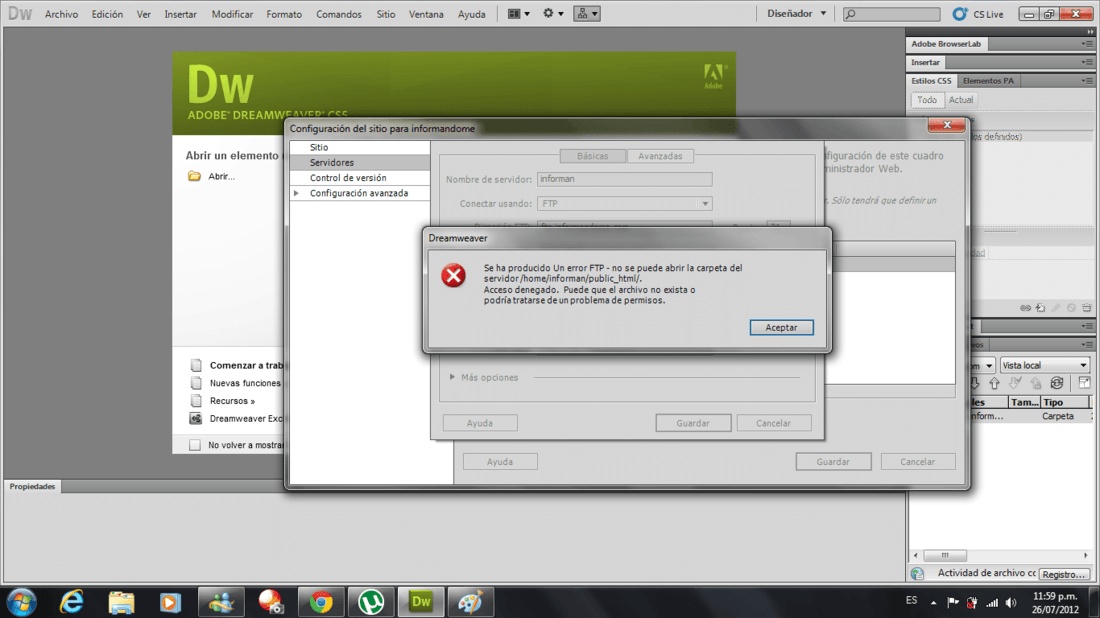Click the search field in the top bar

click(x=892, y=13)
